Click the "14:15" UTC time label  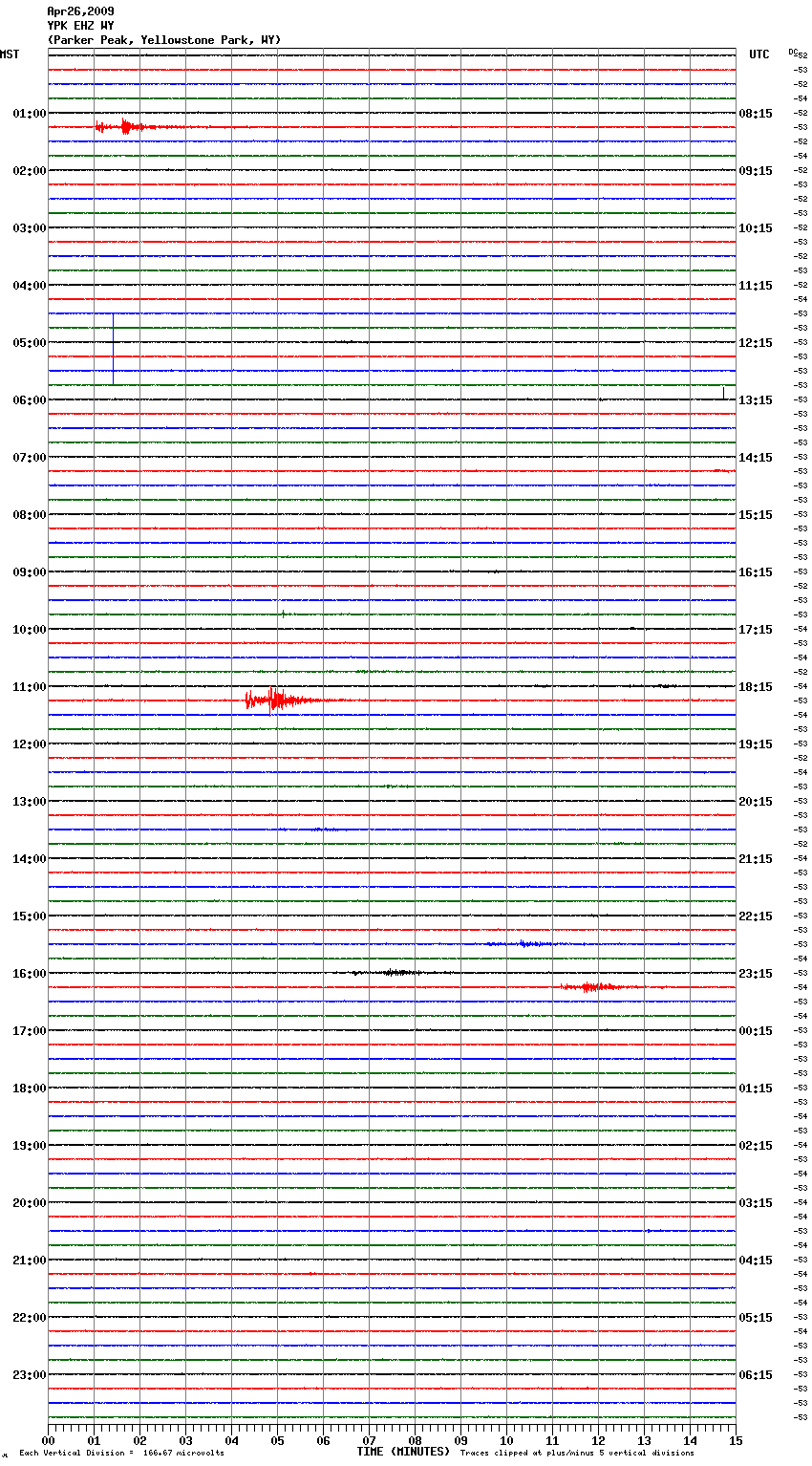tap(756, 458)
